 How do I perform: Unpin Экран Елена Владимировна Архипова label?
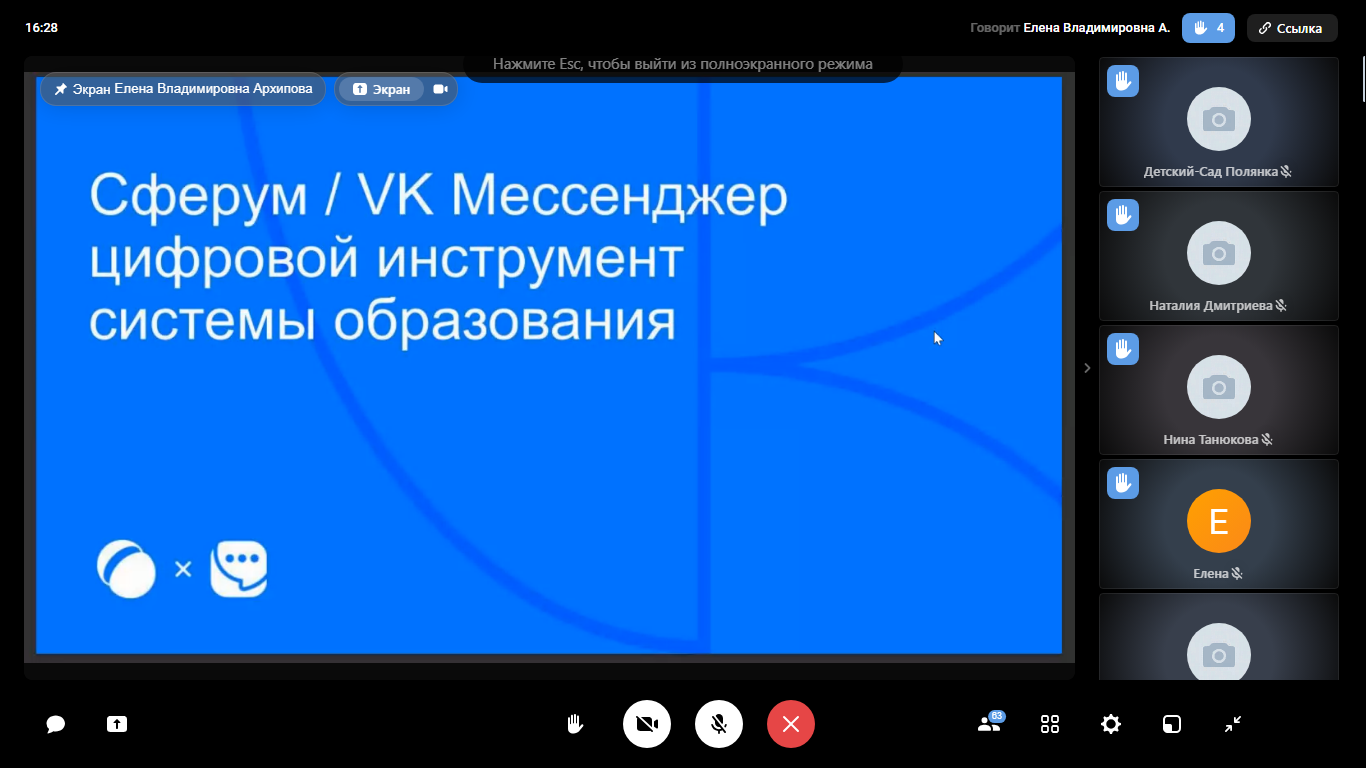(x=183, y=89)
